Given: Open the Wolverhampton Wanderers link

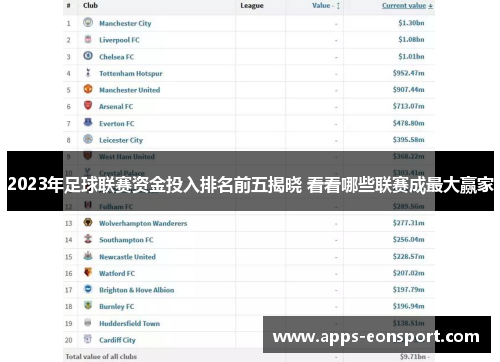Looking at the screenshot, I should coord(143,223).
